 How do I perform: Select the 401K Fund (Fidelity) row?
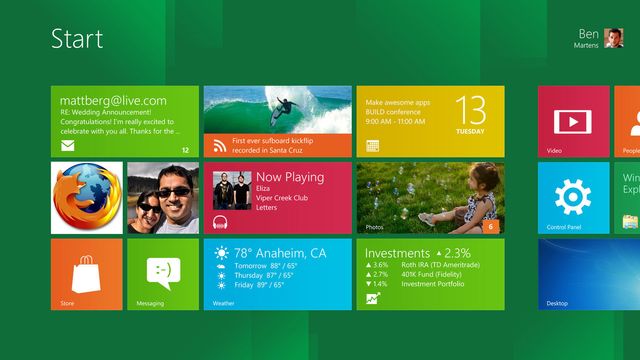tap(413, 274)
